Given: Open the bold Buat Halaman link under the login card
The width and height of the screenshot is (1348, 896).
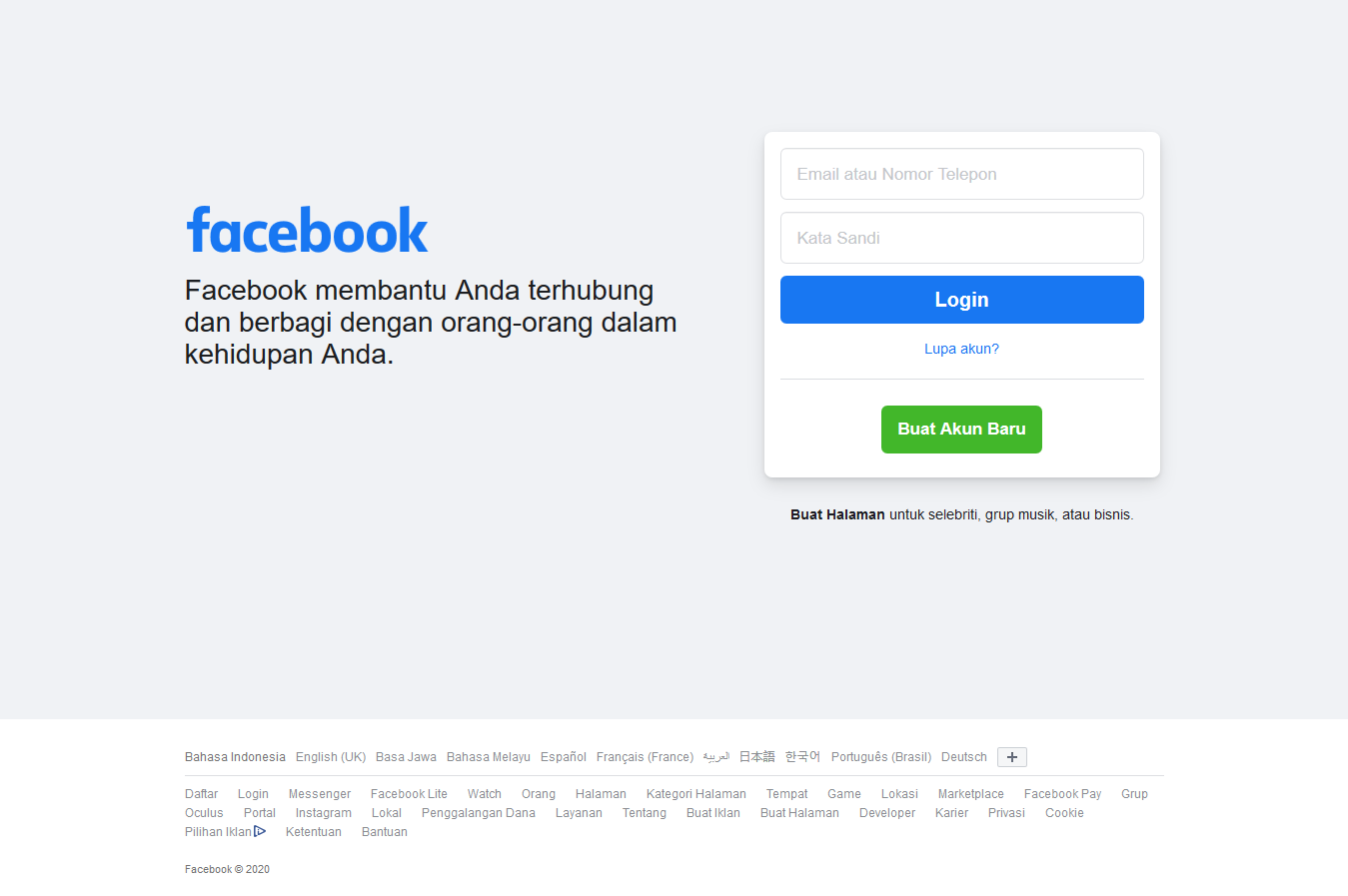Looking at the screenshot, I should tap(837, 514).
